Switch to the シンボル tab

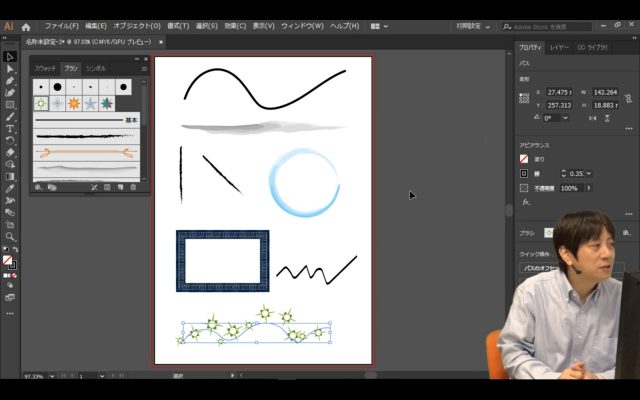tap(96, 69)
